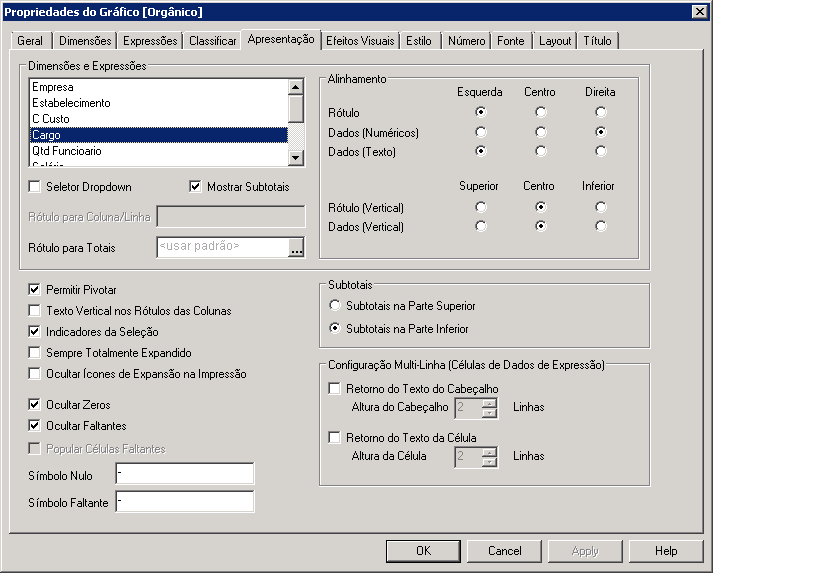The image size is (819, 573).
Task: Click the Símbolo Nulo input field
Action: click(x=185, y=474)
